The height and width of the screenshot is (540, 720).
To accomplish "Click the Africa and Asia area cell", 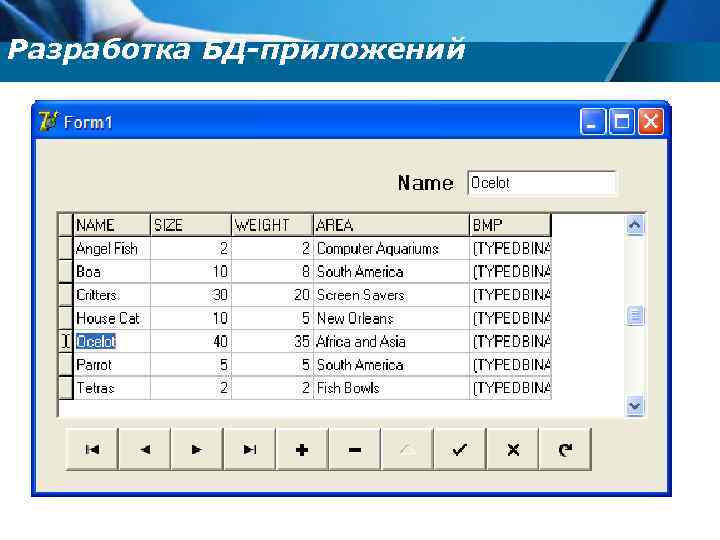I will coord(392,342).
